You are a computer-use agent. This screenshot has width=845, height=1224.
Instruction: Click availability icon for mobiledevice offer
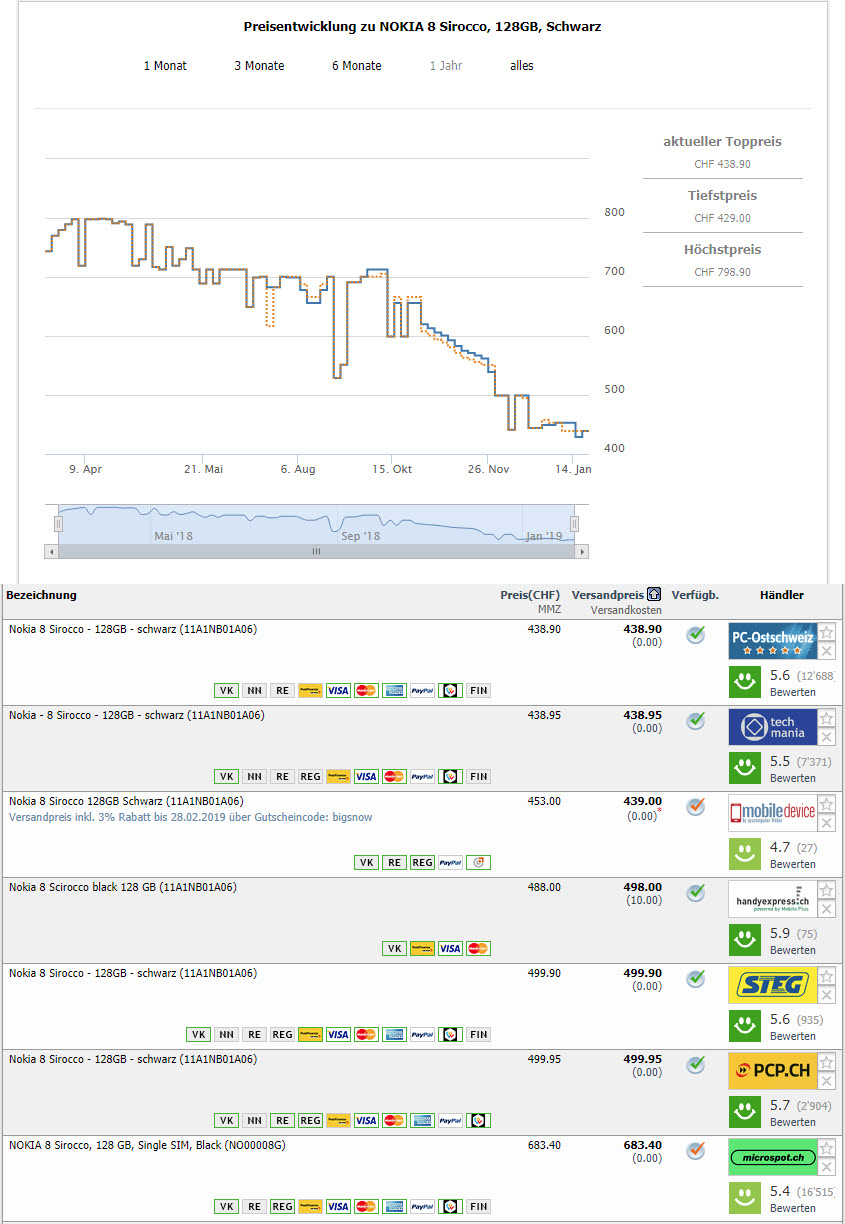pyautogui.click(x=695, y=807)
